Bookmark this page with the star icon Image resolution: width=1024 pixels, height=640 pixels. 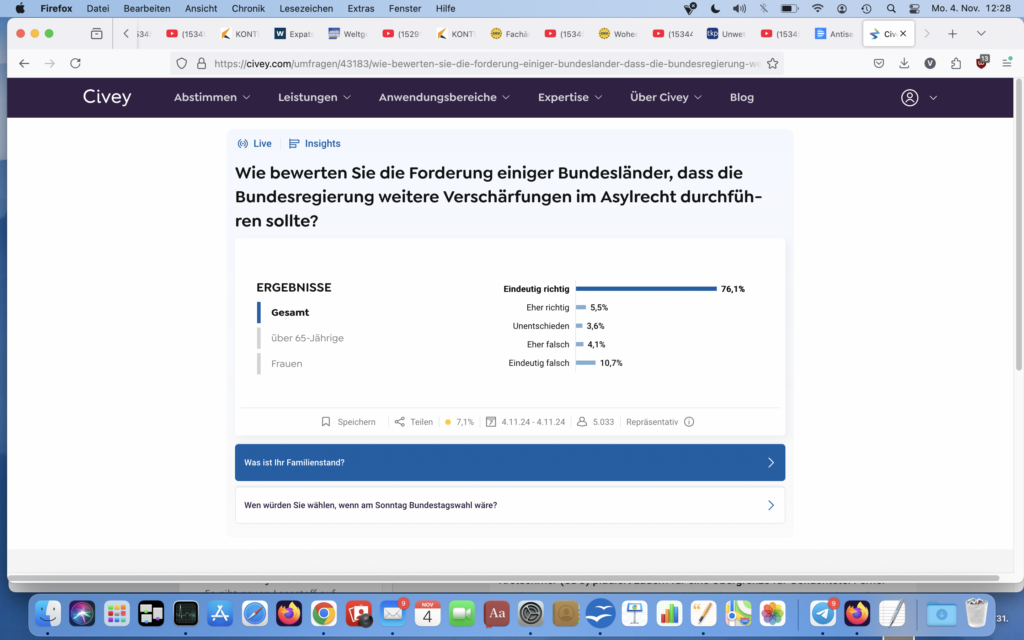(x=772, y=63)
